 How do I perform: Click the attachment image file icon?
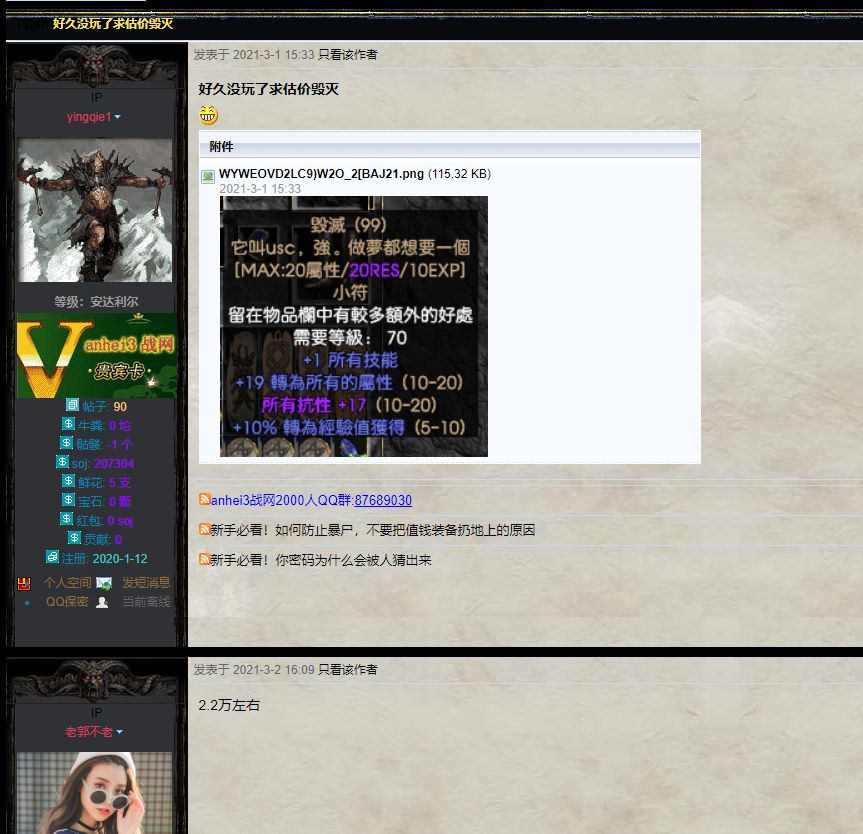[208, 176]
